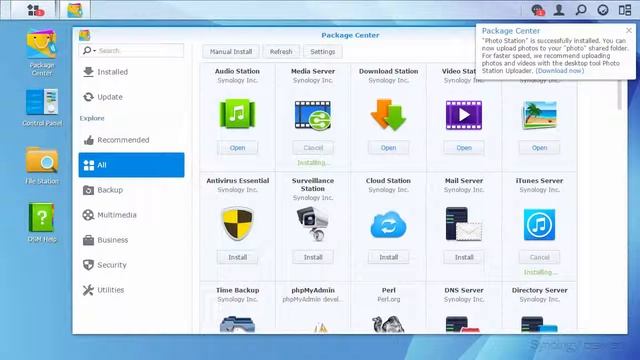Click the package list vertical scrollbar

point(620,95)
